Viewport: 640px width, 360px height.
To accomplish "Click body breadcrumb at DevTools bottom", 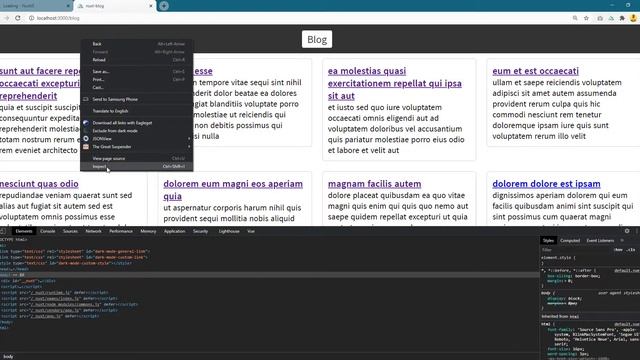I will (8, 356).
